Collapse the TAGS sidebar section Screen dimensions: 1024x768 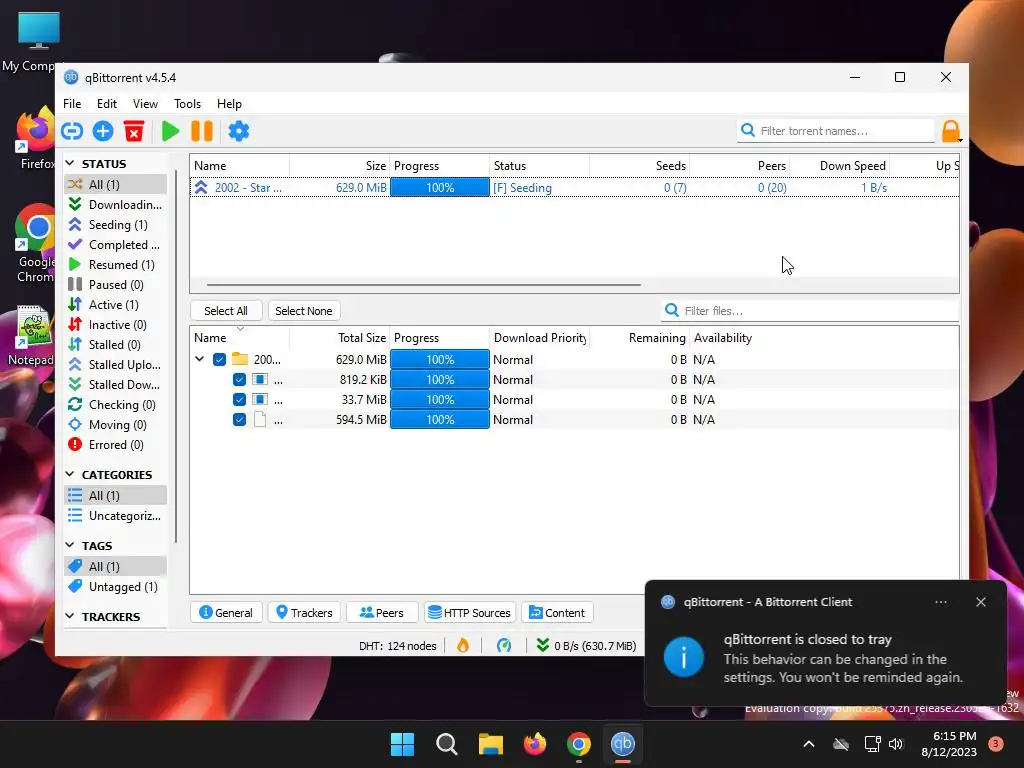[70, 545]
